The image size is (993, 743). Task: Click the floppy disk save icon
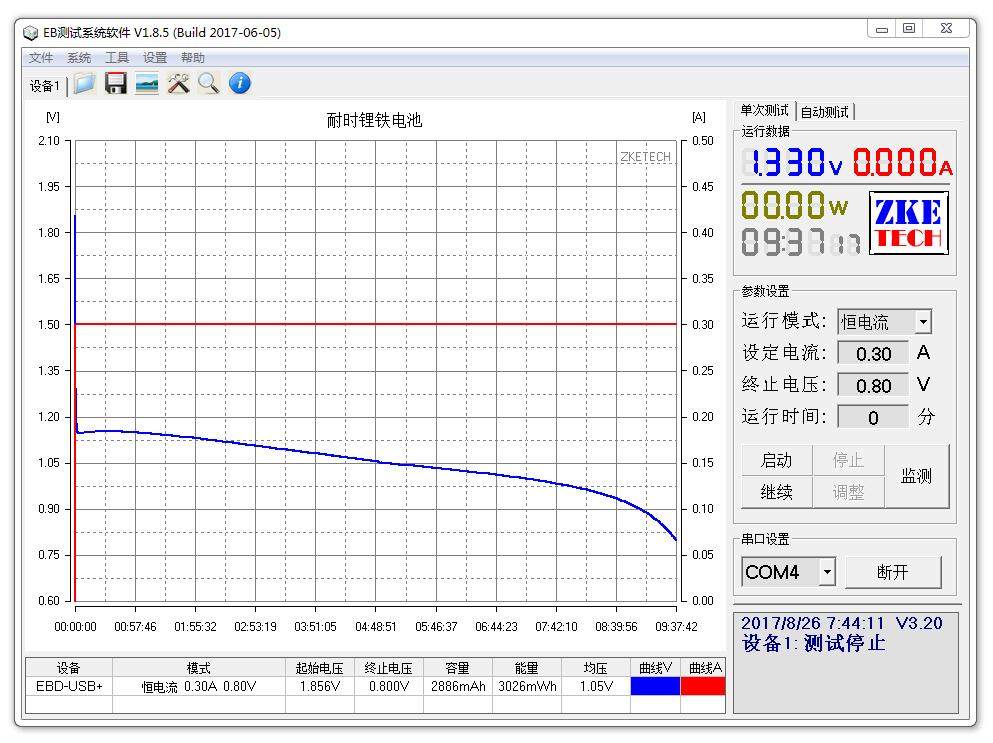click(x=116, y=84)
